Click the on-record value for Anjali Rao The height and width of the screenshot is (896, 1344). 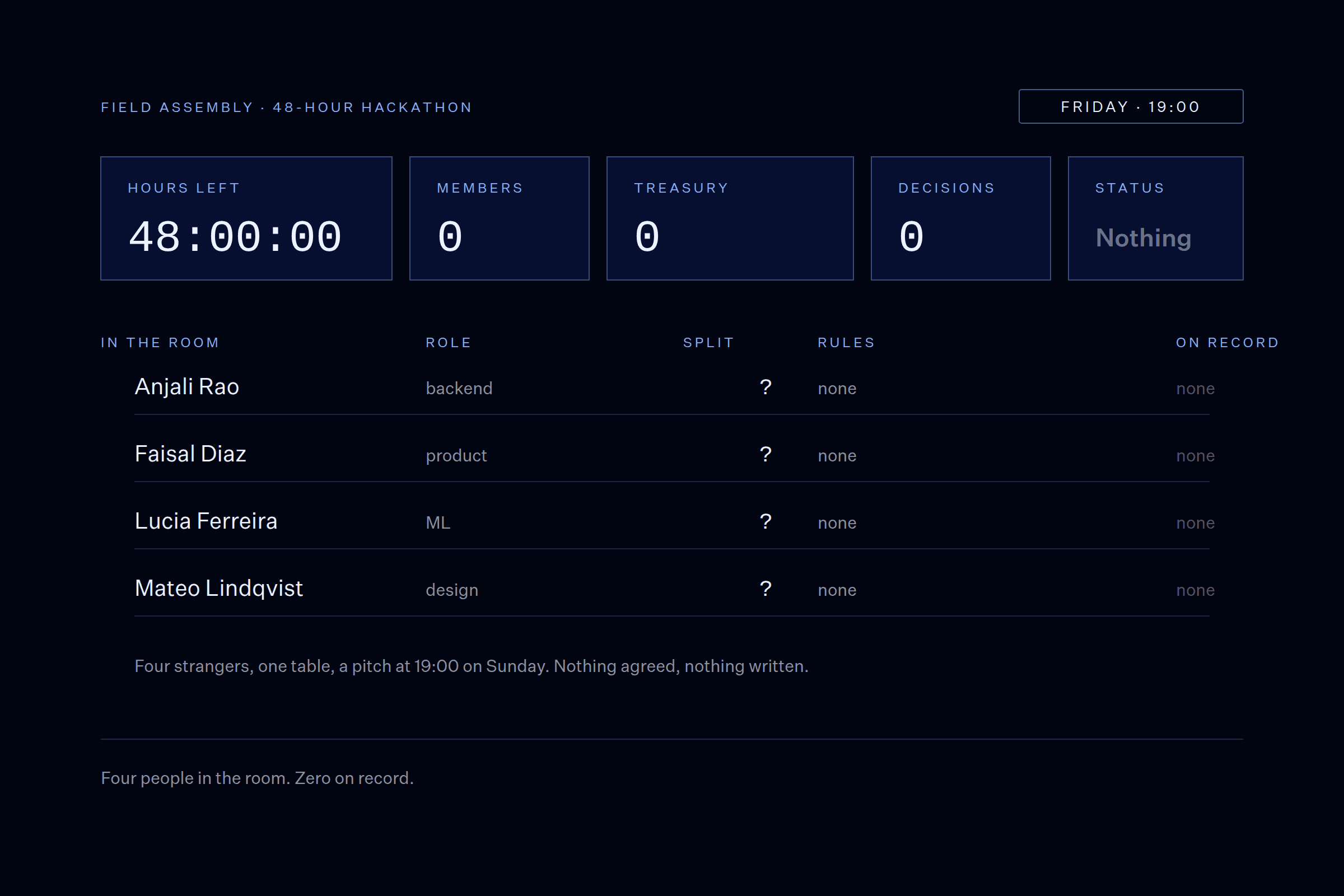1196,389
